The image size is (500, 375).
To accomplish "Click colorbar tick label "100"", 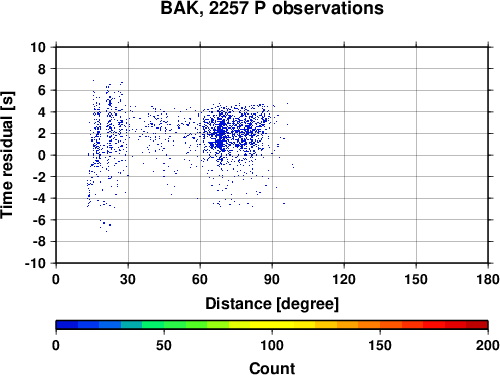I will coord(272,345).
